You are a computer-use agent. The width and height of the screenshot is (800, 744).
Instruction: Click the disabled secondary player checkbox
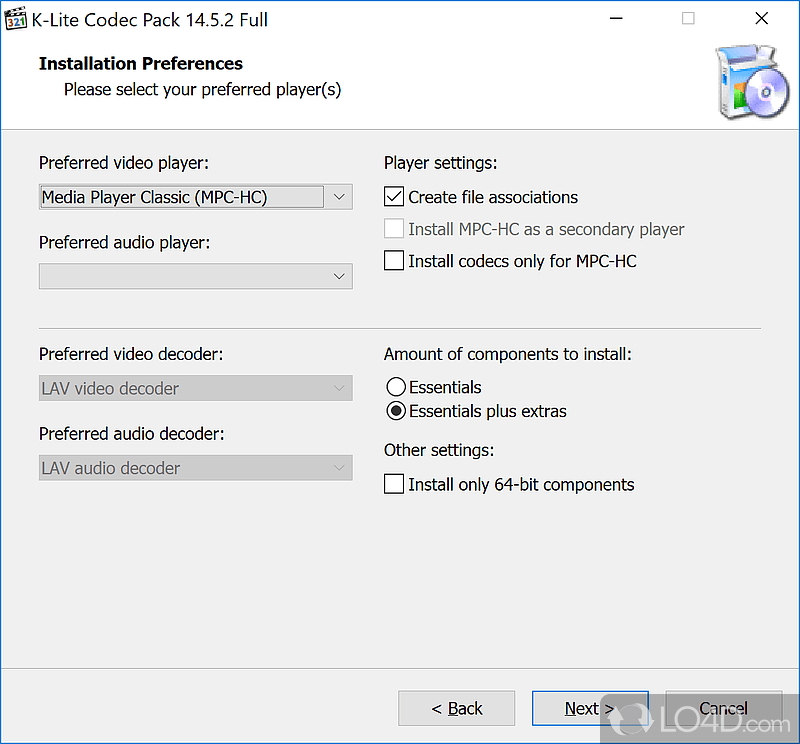pyautogui.click(x=393, y=229)
